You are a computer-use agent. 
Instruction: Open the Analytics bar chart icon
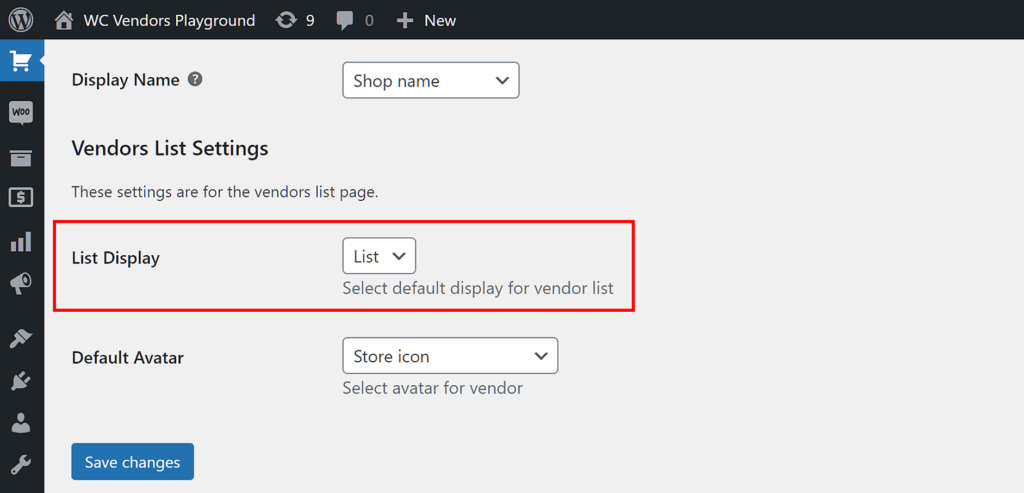21,242
